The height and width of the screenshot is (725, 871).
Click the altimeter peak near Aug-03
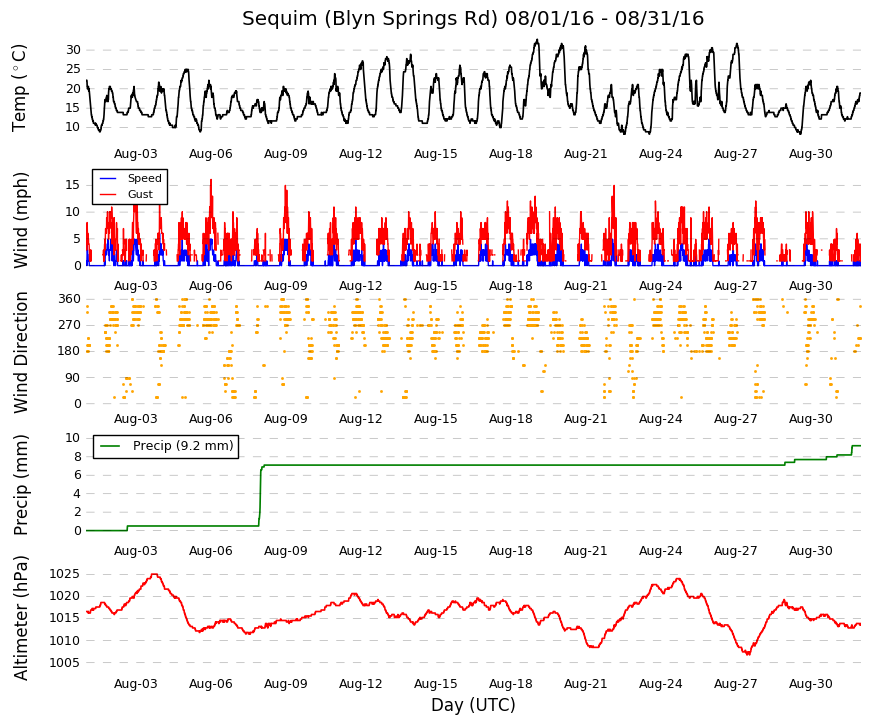coord(155,575)
